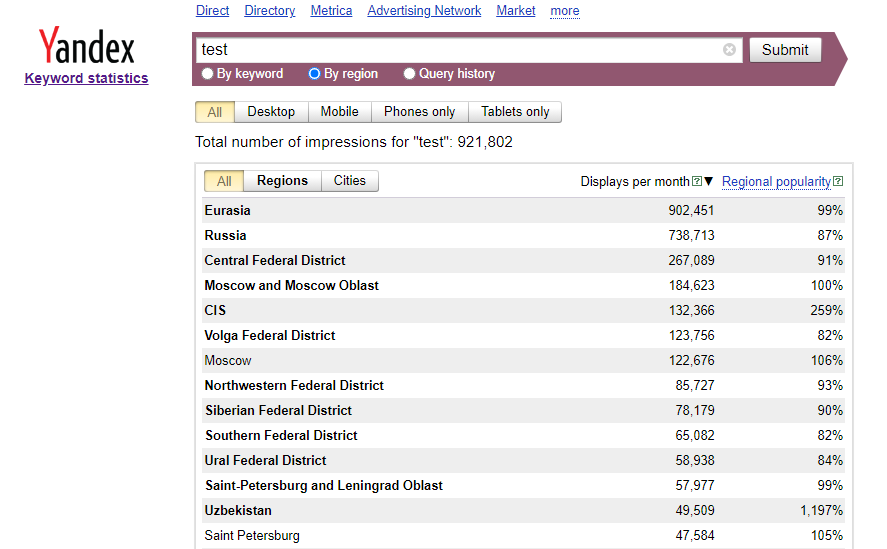Open the Directory link
The height and width of the screenshot is (549, 887).
pos(270,11)
